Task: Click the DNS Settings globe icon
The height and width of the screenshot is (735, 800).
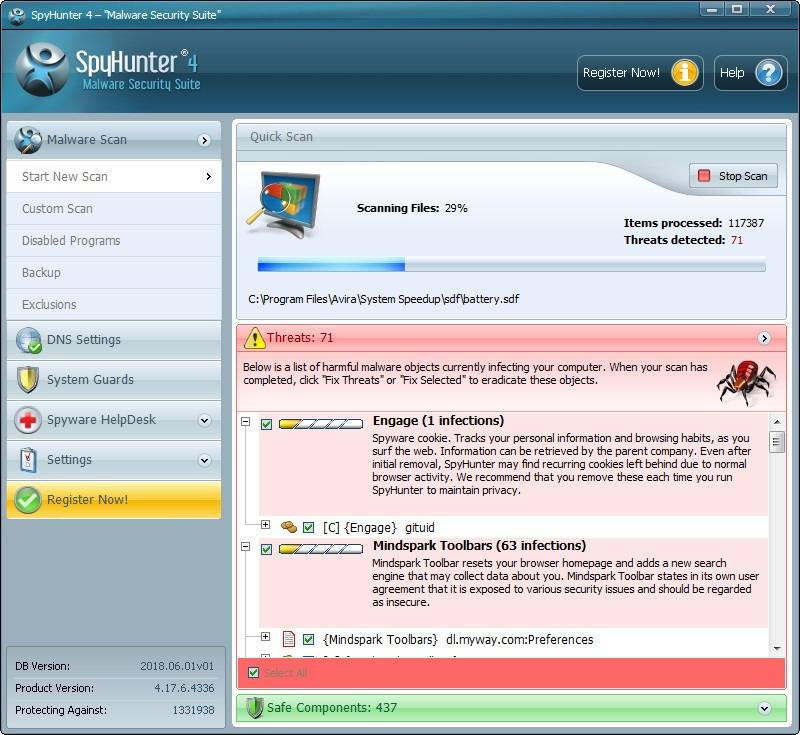Action: click(28, 340)
